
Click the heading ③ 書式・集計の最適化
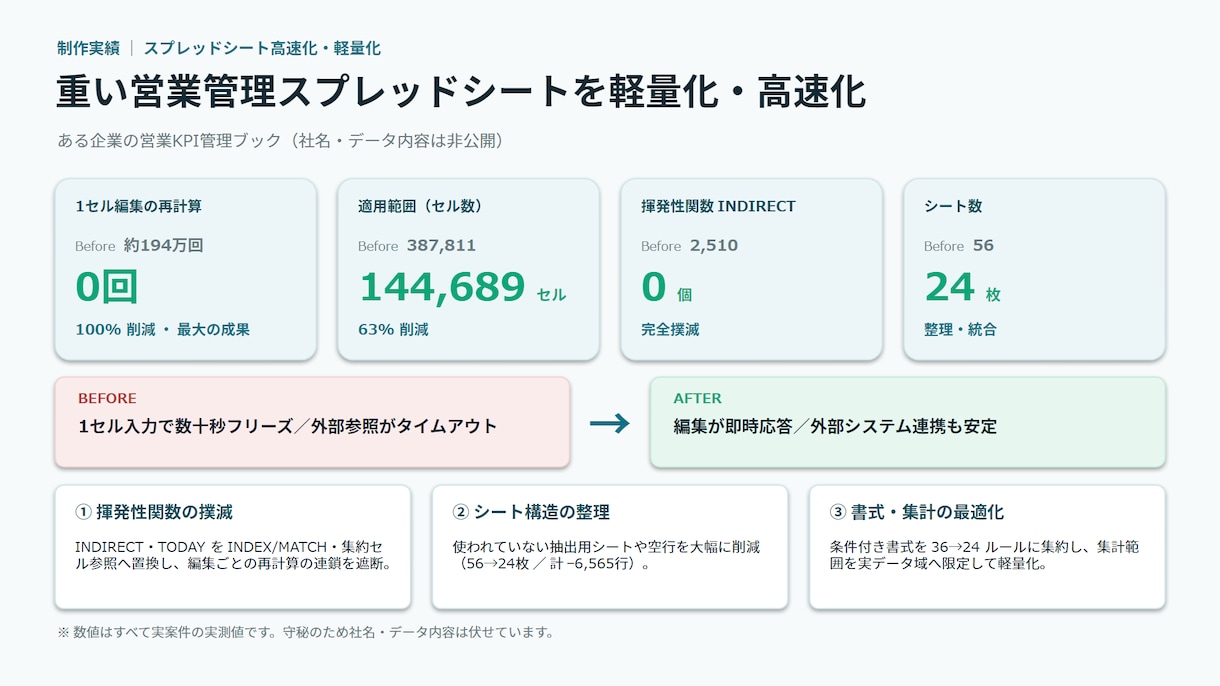point(917,512)
